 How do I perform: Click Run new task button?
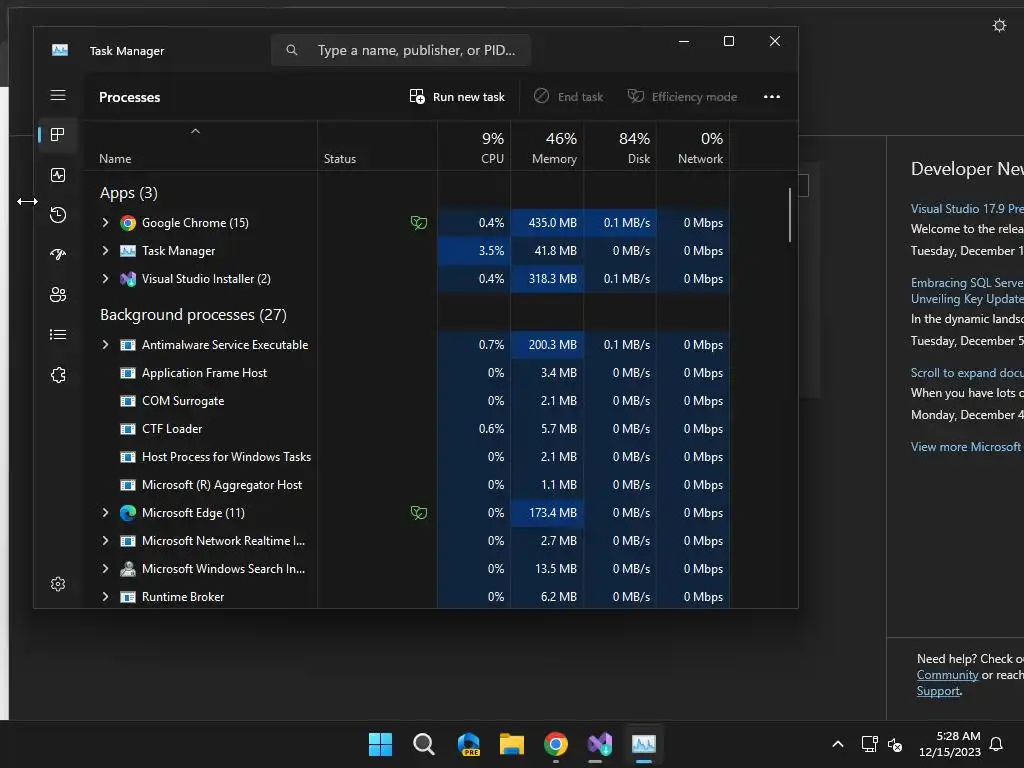457,97
